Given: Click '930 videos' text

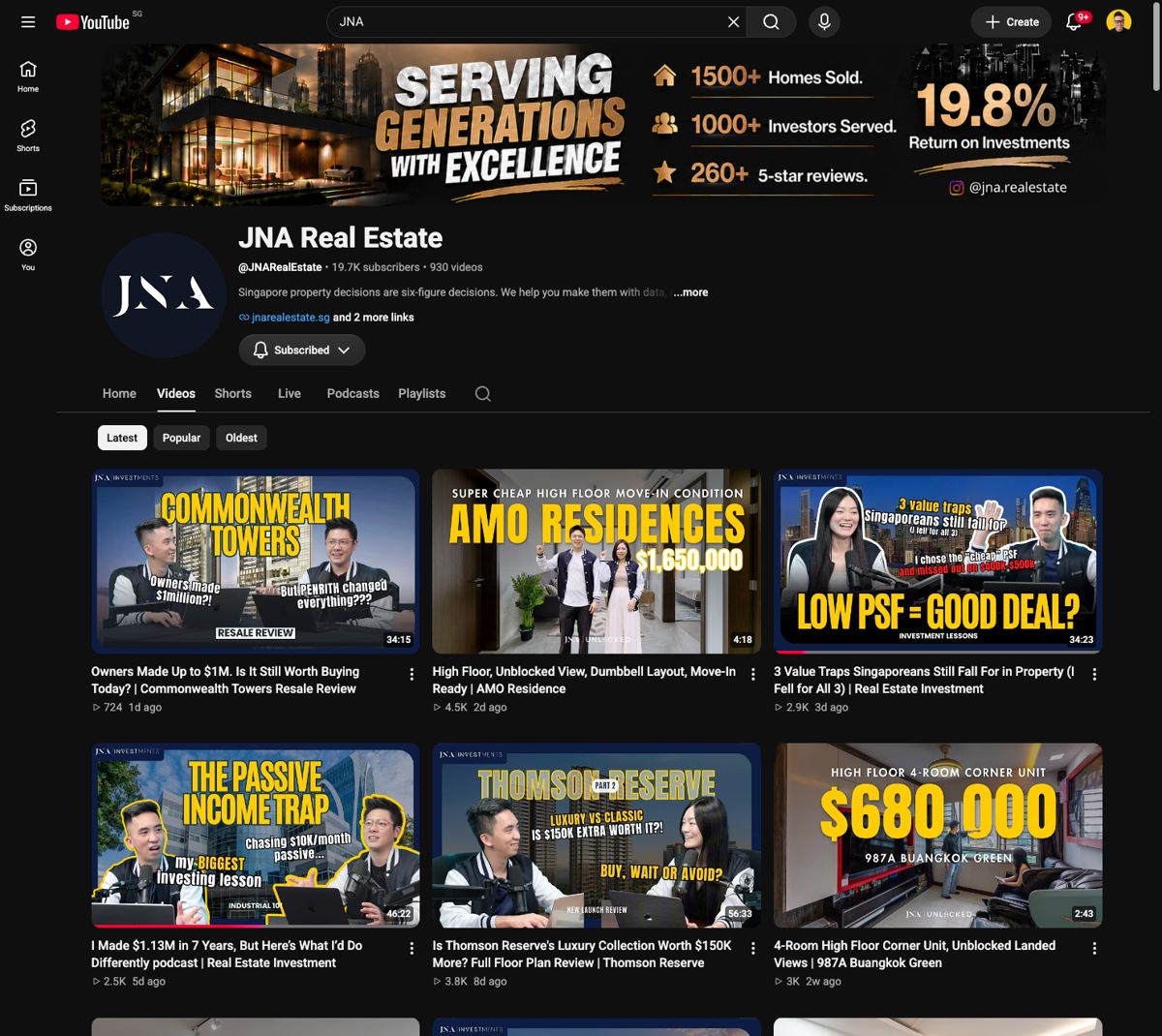Looking at the screenshot, I should click(456, 266).
